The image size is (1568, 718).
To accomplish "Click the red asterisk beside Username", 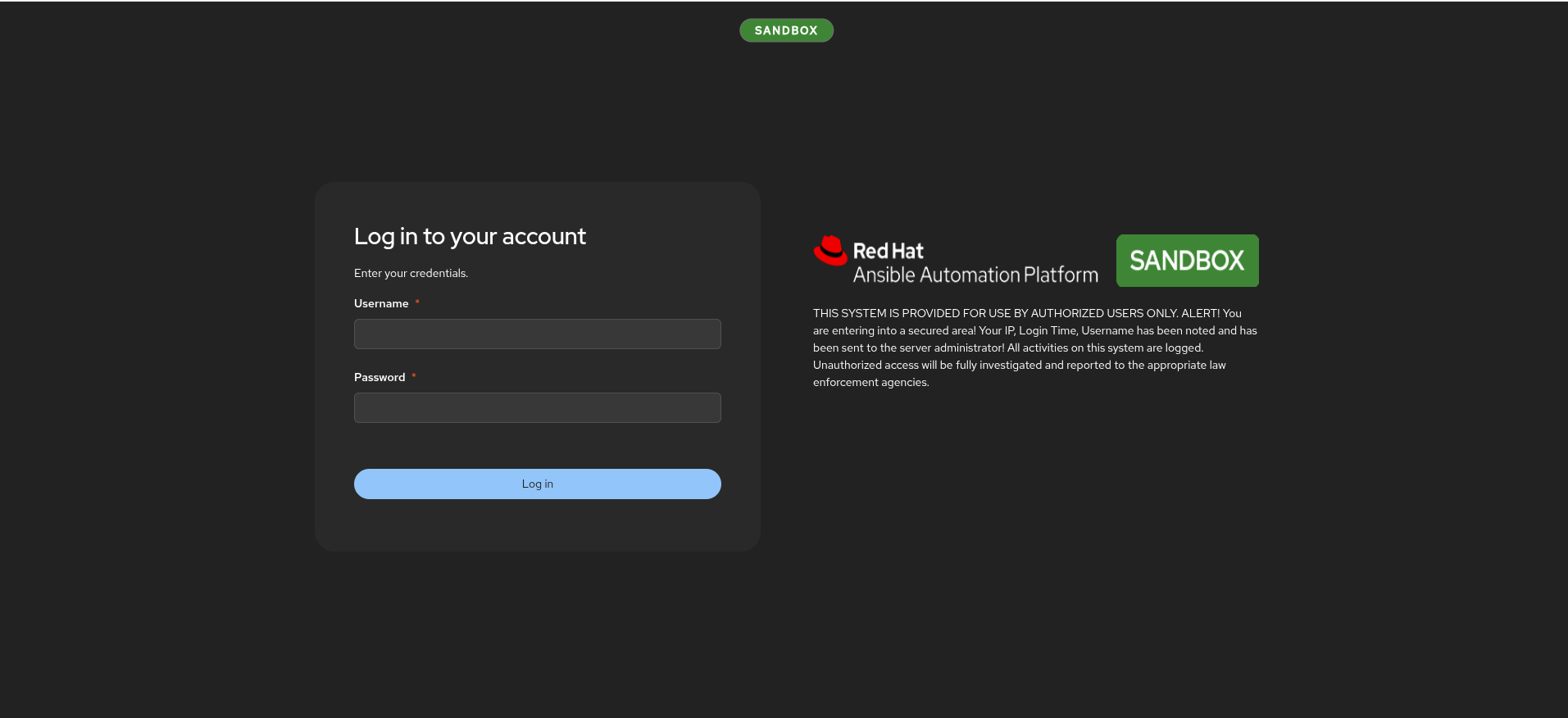I will pyautogui.click(x=417, y=302).
